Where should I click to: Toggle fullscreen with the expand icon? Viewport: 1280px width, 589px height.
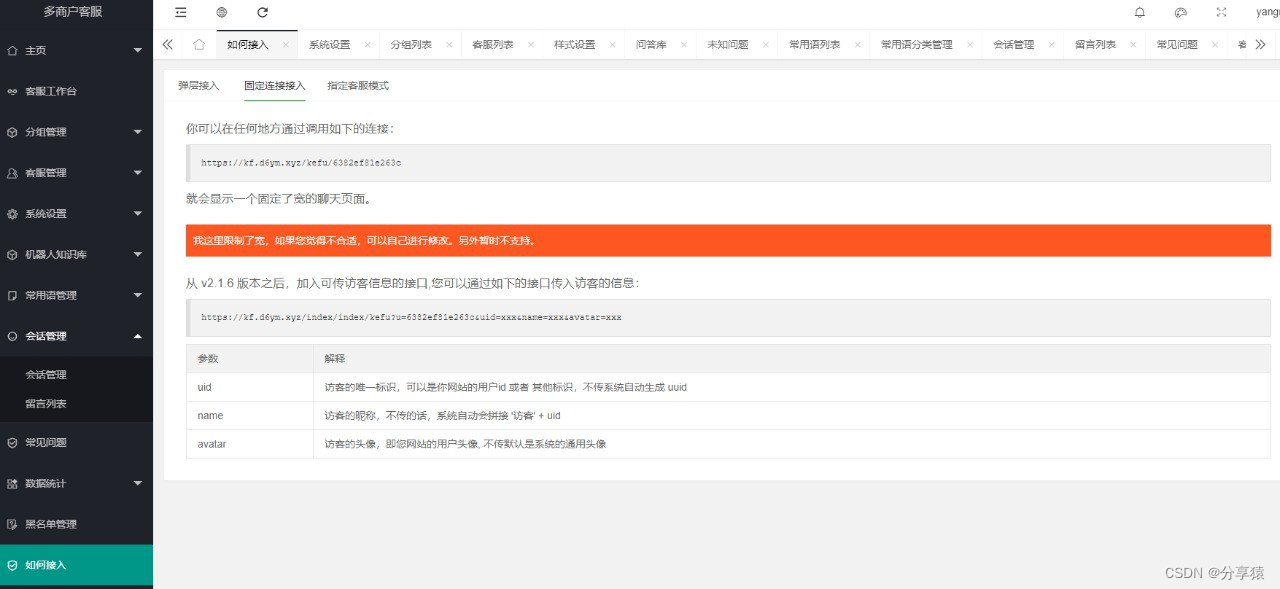click(1221, 12)
